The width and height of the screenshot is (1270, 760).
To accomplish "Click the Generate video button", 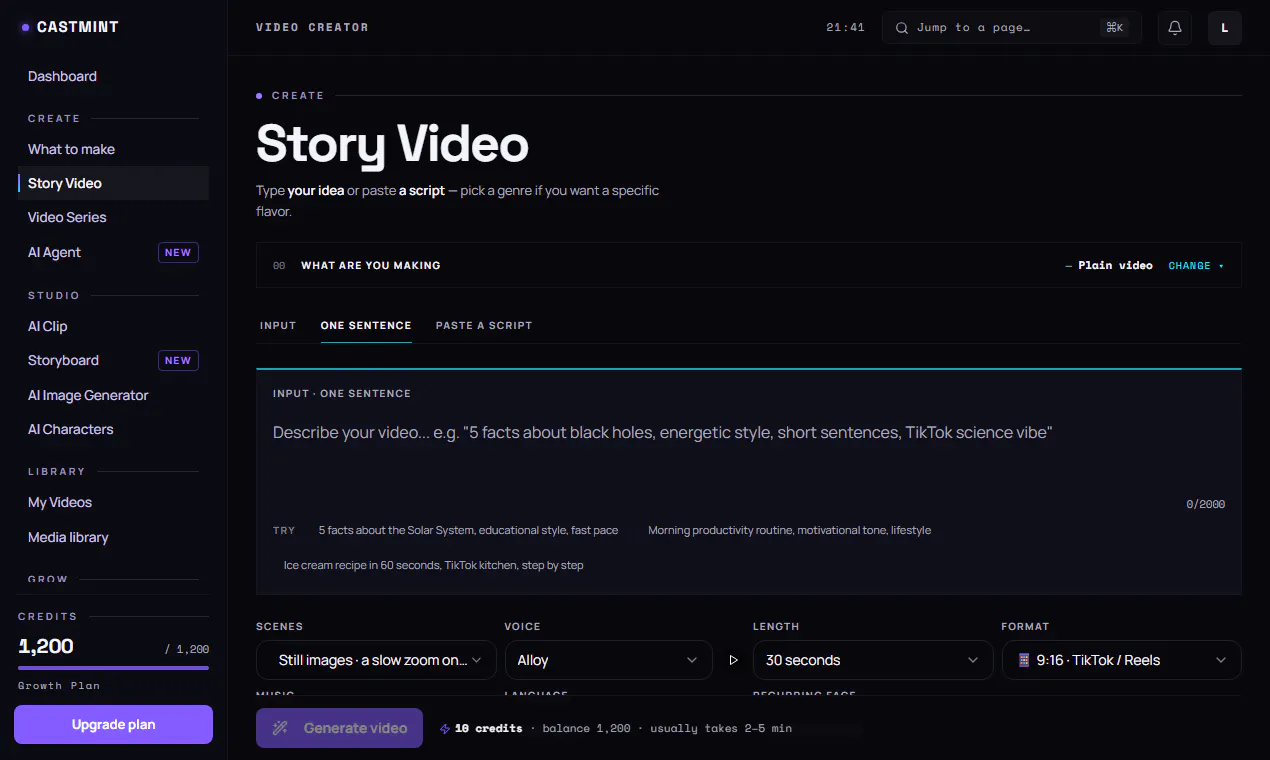I will point(339,728).
